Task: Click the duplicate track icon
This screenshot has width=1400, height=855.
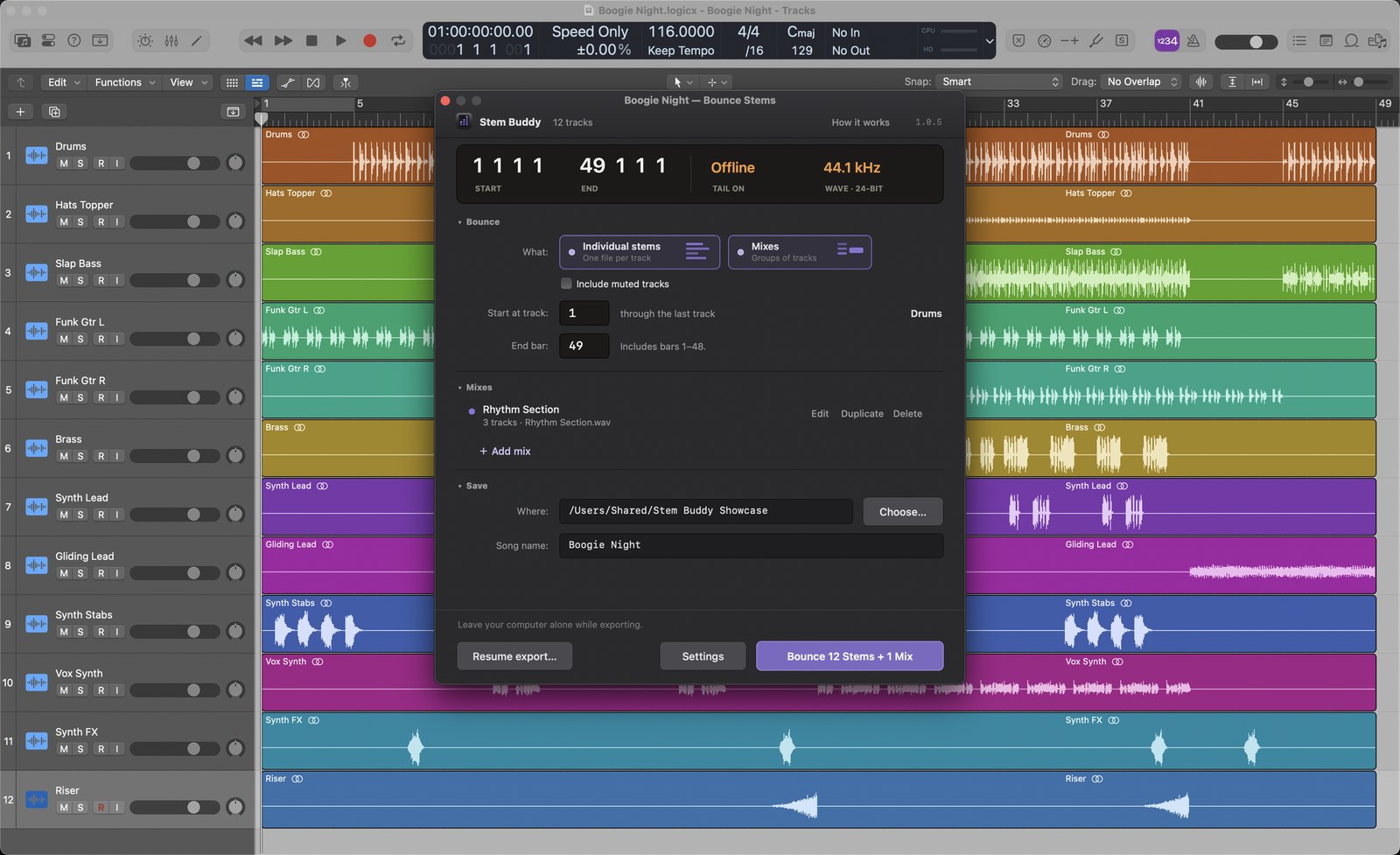Action: (x=54, y=111)
